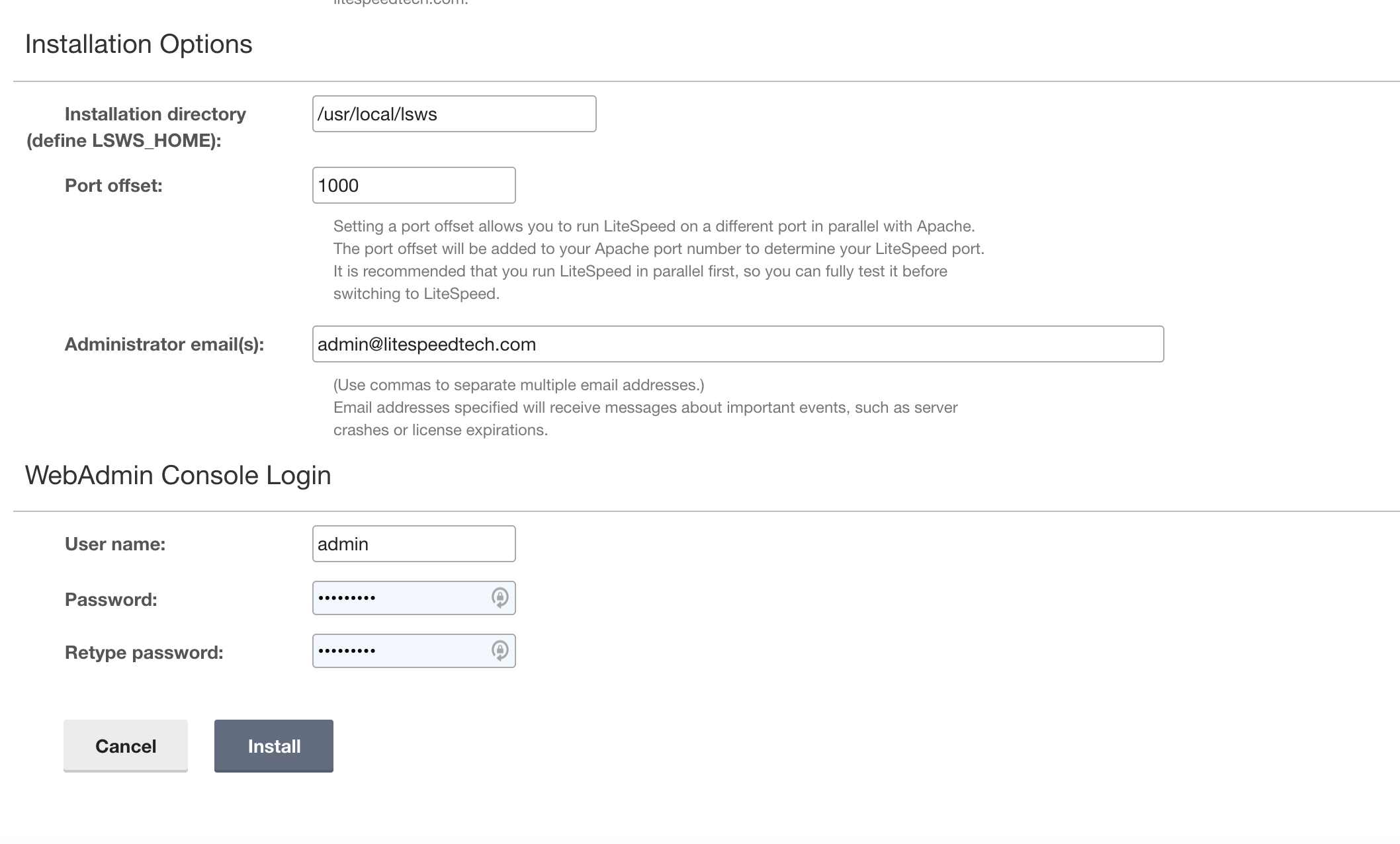Select the Administrator email(s) text box
This screenshot has height=844, width=1400.
[x=738, y=344]
